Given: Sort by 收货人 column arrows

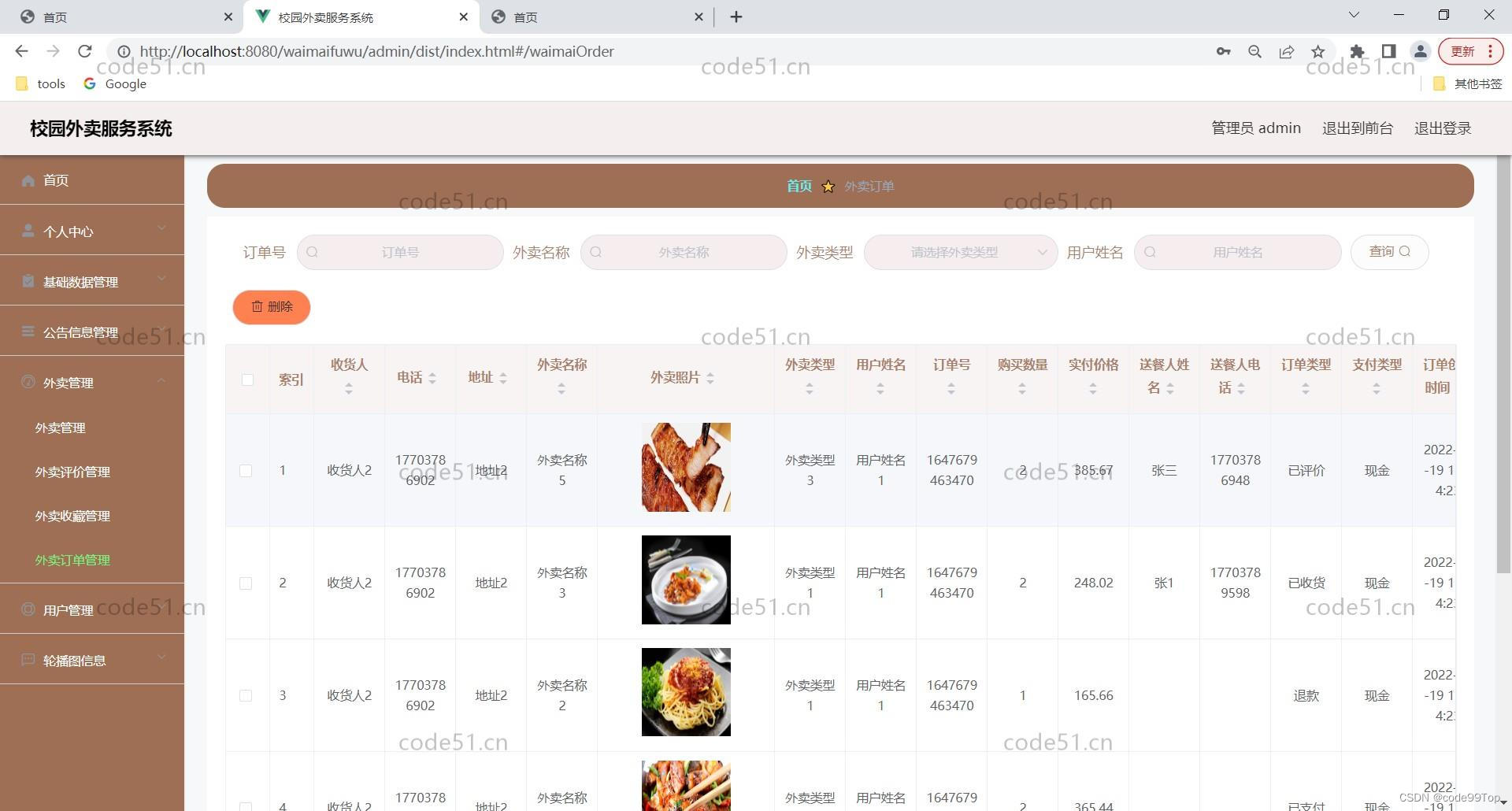Looking at the screenshot, I should (x=349, y=388).
